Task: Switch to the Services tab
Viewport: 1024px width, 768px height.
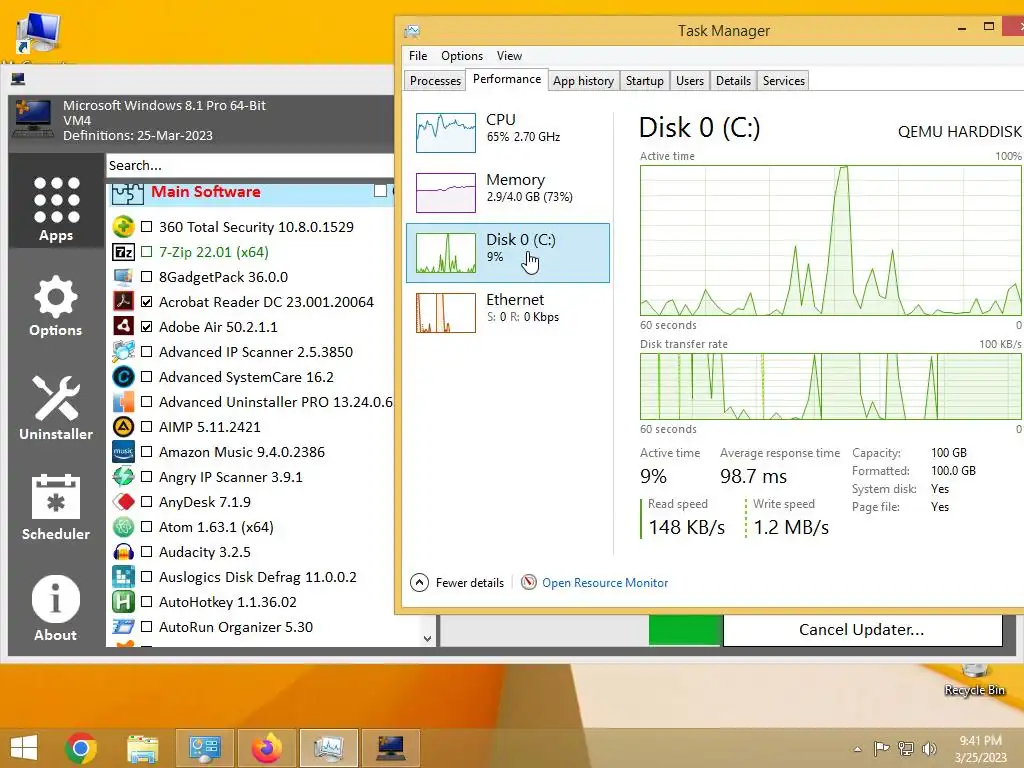Action: pos(784,80)
